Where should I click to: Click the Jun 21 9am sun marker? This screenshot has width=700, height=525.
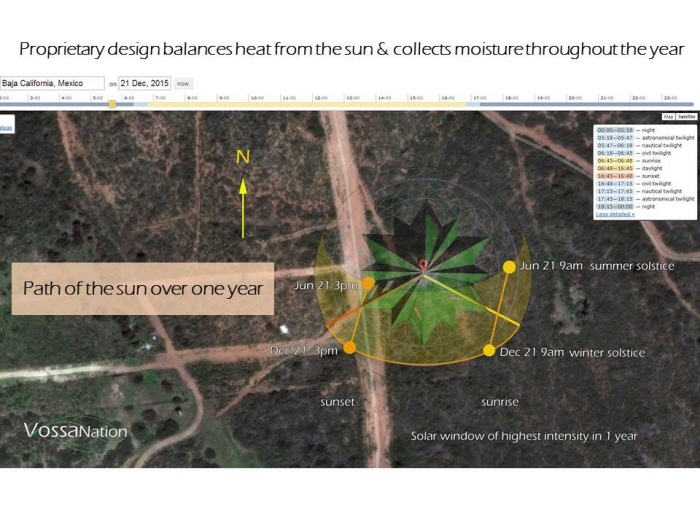[509, 266]
